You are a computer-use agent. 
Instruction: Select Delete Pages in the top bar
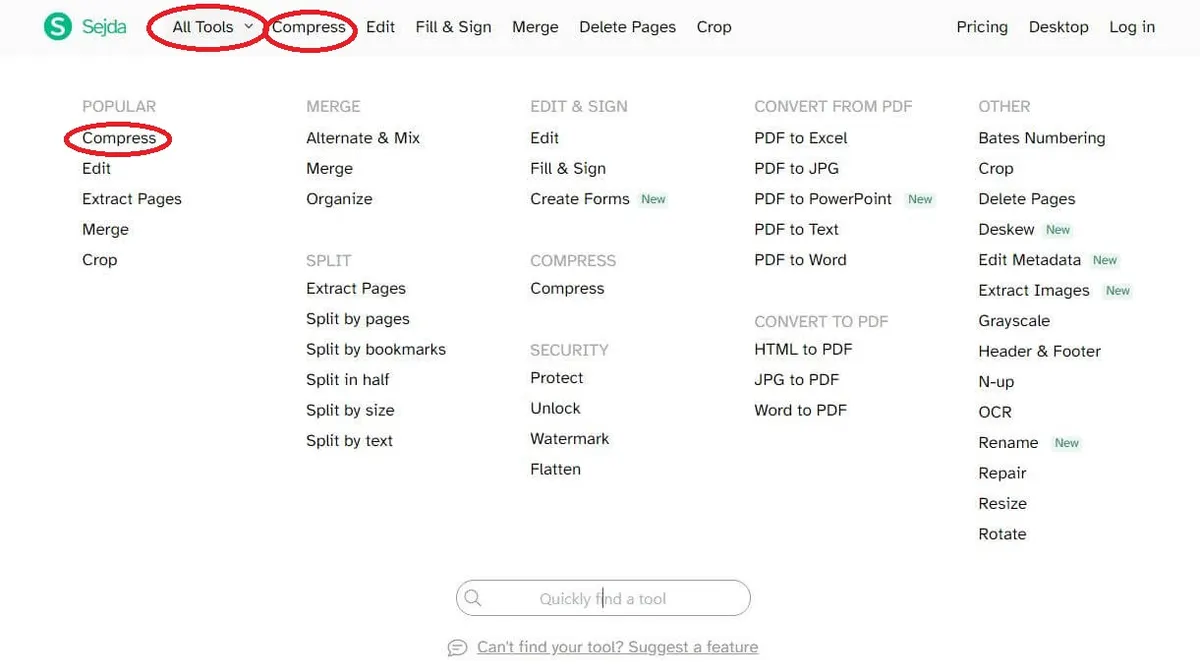(627, 27)
